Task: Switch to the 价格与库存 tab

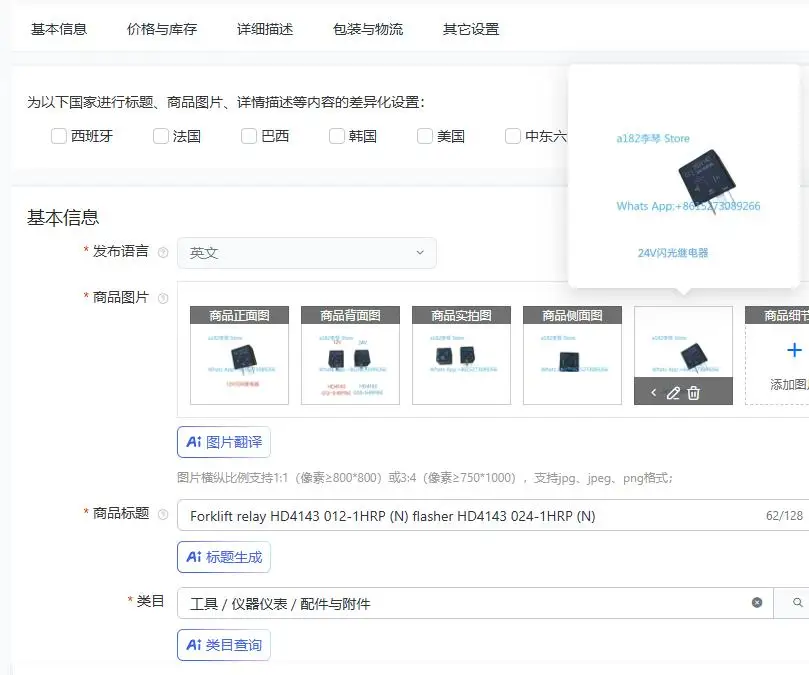Action: point(162,29)
